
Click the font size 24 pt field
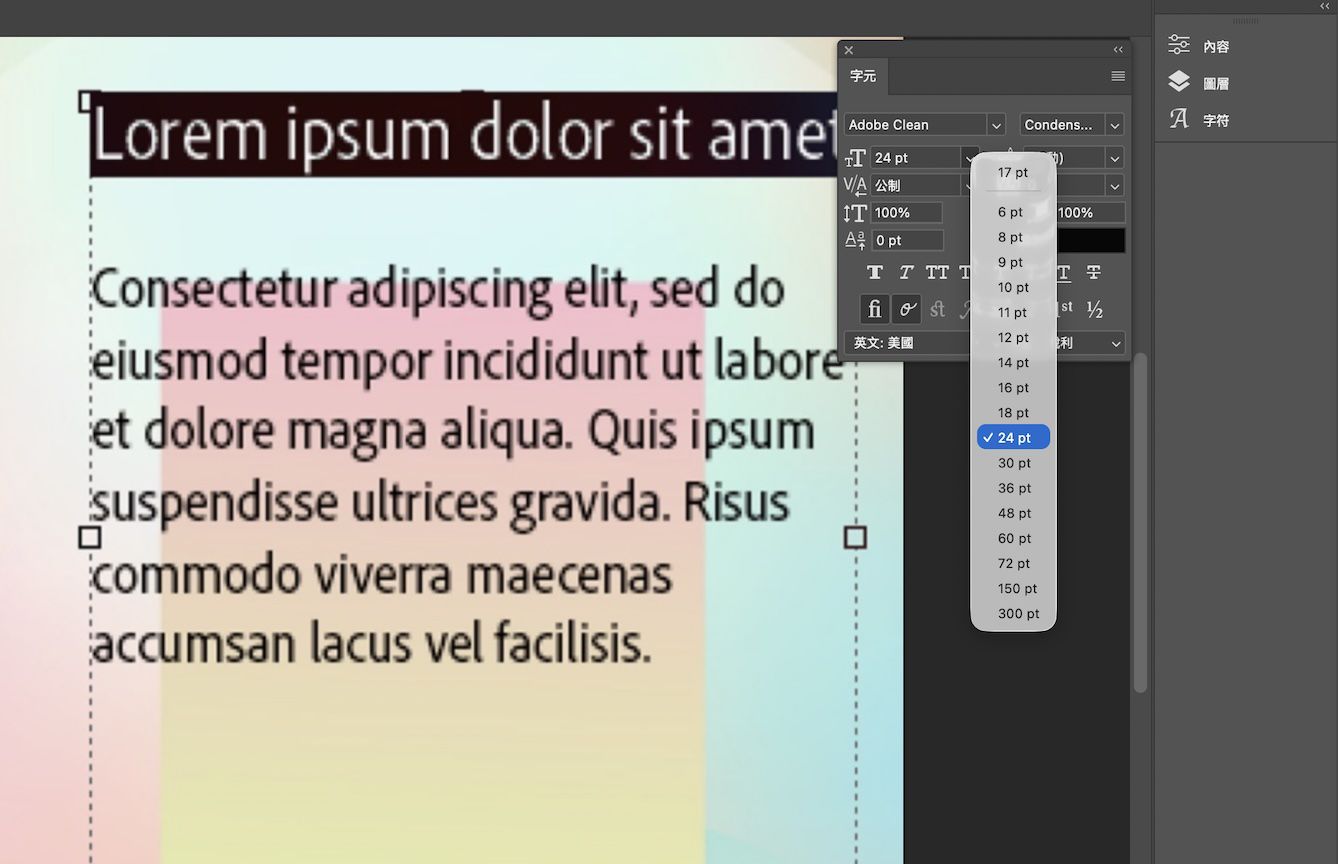916,158
